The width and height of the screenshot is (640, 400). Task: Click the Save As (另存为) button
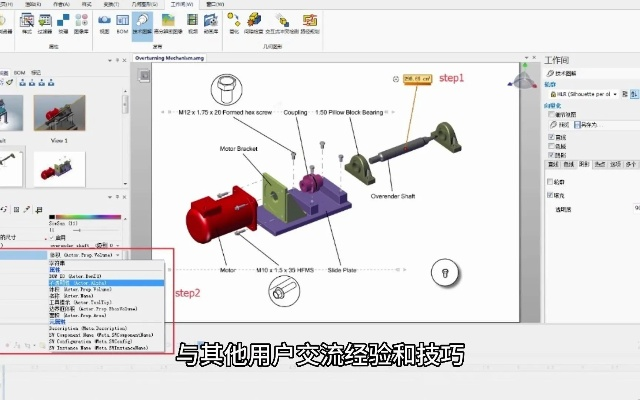[587, 125]
